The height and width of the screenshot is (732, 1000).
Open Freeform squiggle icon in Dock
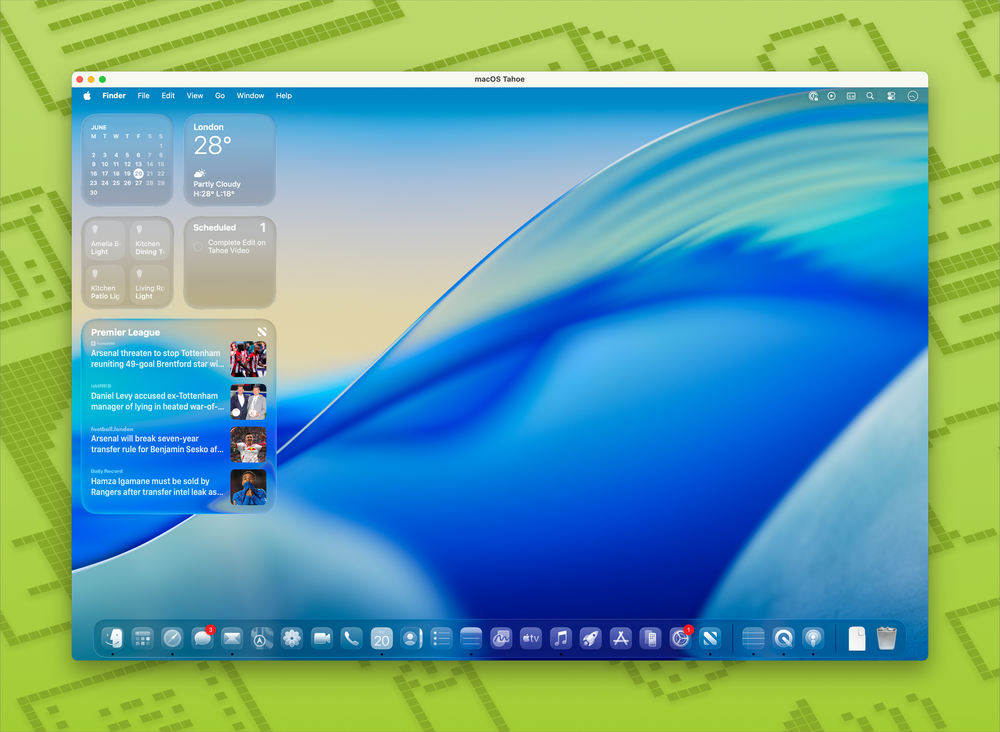[x=501, y=638]
